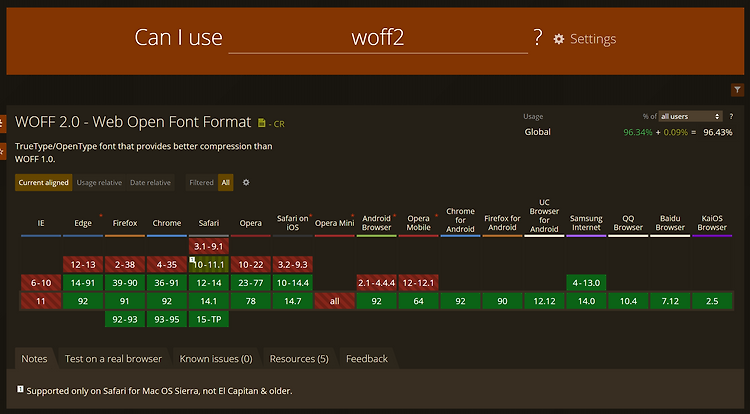750x414 pixels.
Task: Open the Feedback tab
Action: click(x=367, y=359)
